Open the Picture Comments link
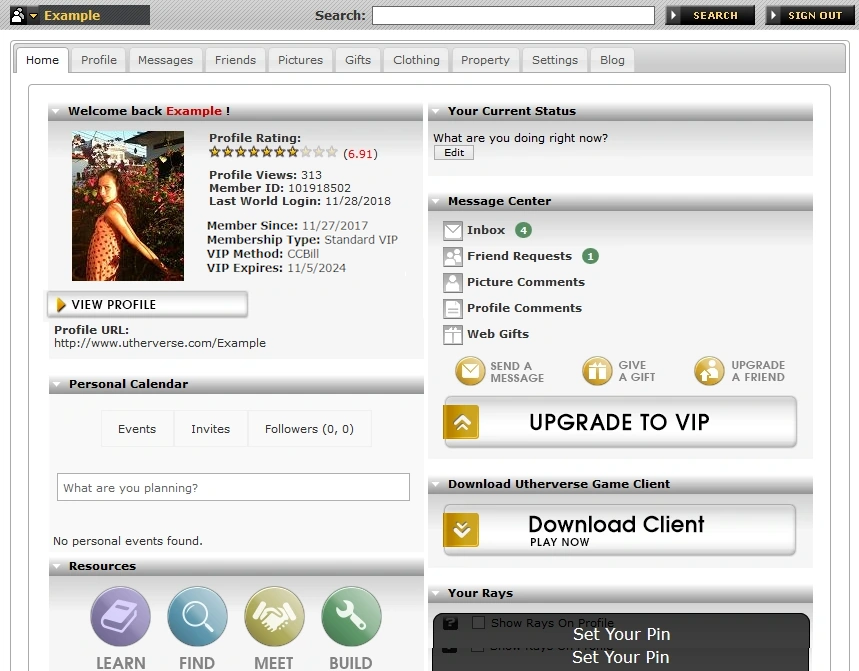 pos(525,282)
